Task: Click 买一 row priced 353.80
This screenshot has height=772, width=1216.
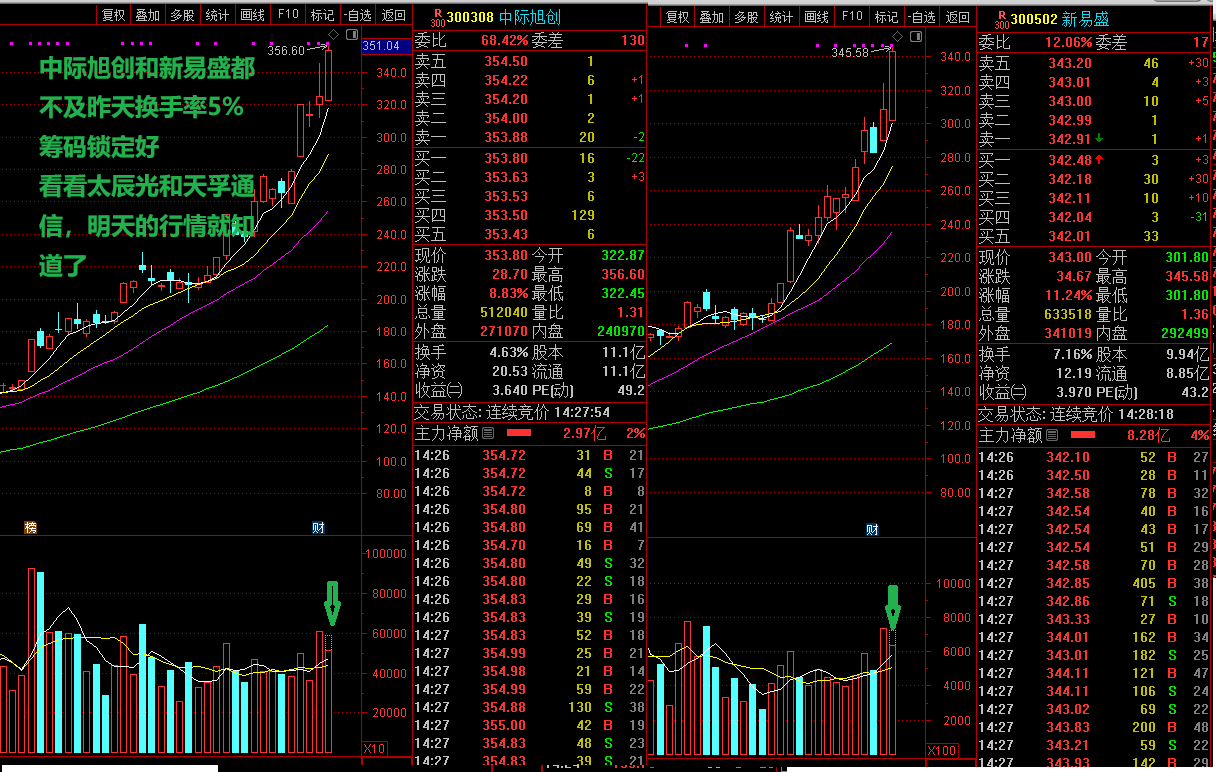Action: coord(530,159)
